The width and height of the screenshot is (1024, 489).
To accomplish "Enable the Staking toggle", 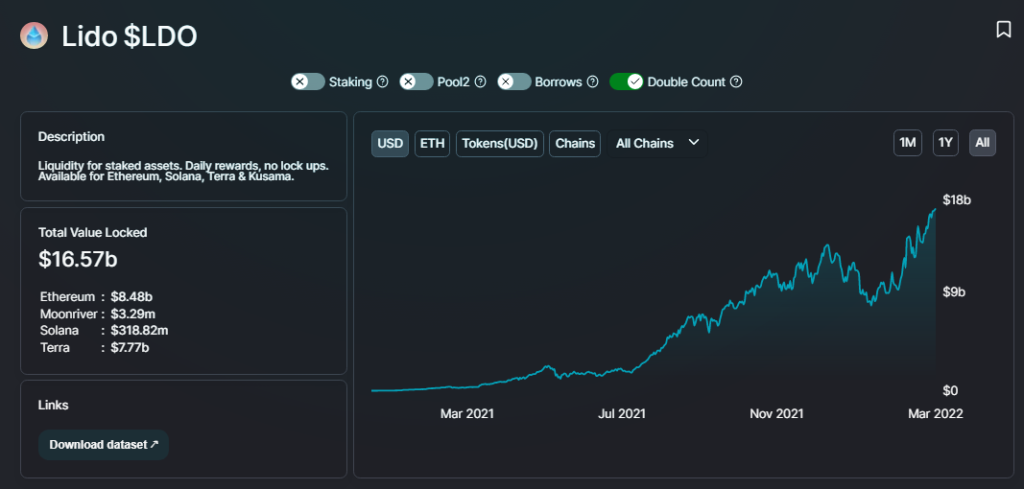I will tap(308, 82).
